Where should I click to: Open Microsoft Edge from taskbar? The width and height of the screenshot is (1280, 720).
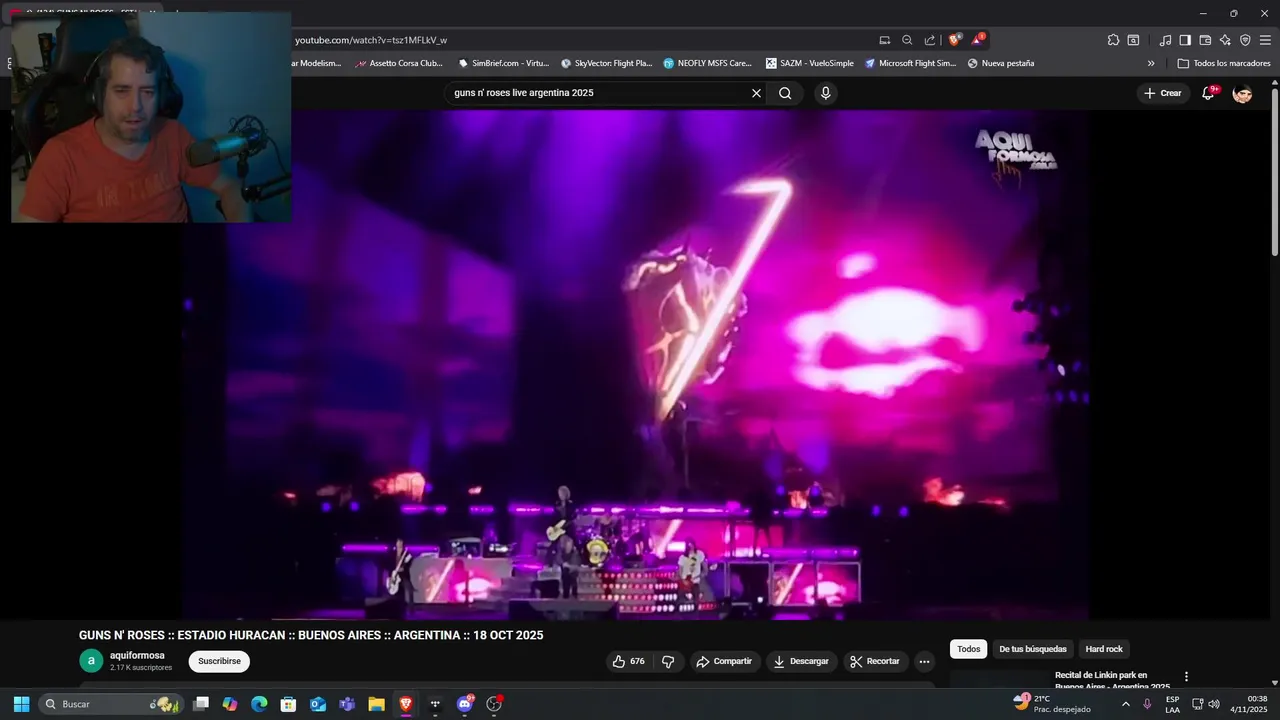tap(259, 704)
